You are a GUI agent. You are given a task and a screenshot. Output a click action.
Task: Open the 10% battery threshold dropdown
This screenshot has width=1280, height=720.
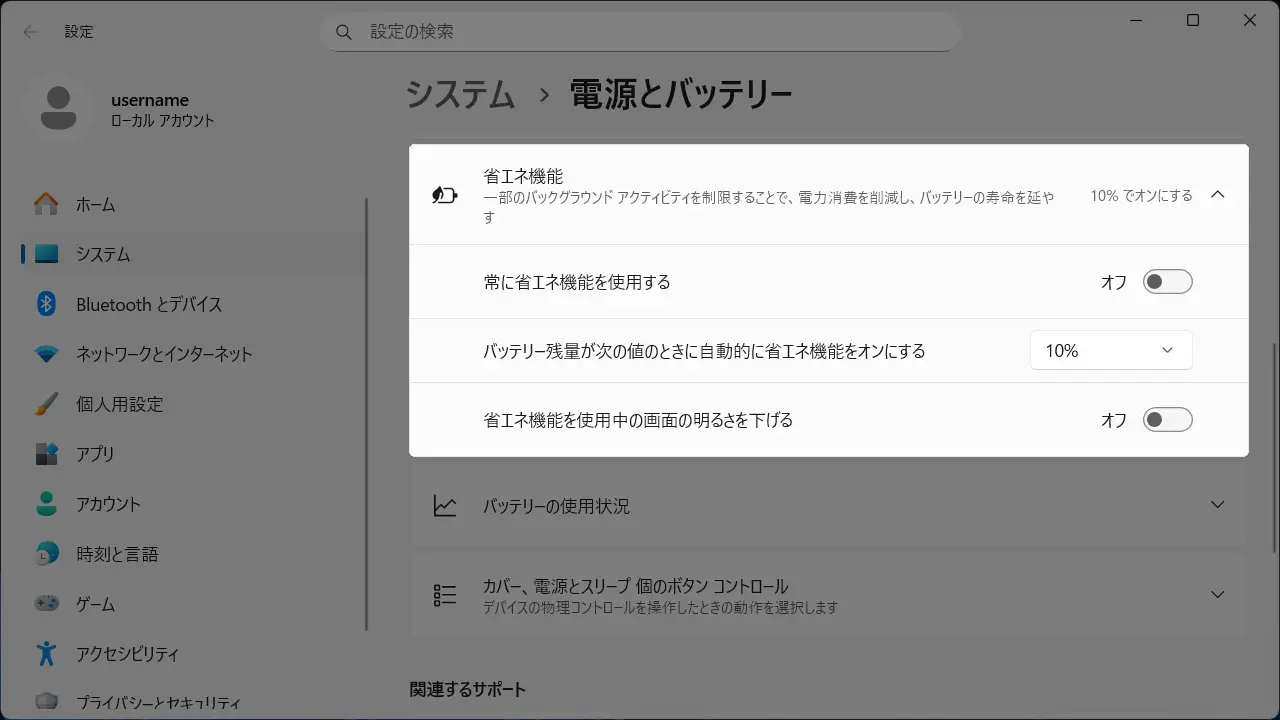point(1110,351)
